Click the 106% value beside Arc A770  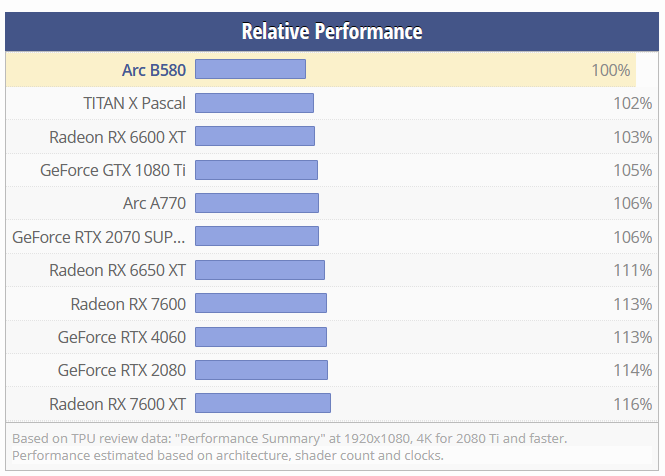633,203
